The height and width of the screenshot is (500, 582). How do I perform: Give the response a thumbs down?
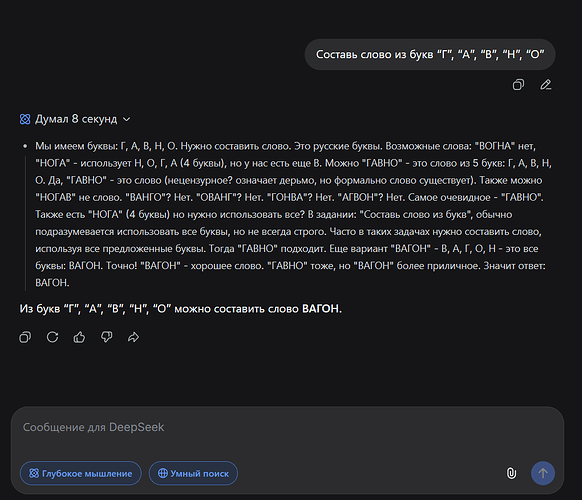(107, 337)
